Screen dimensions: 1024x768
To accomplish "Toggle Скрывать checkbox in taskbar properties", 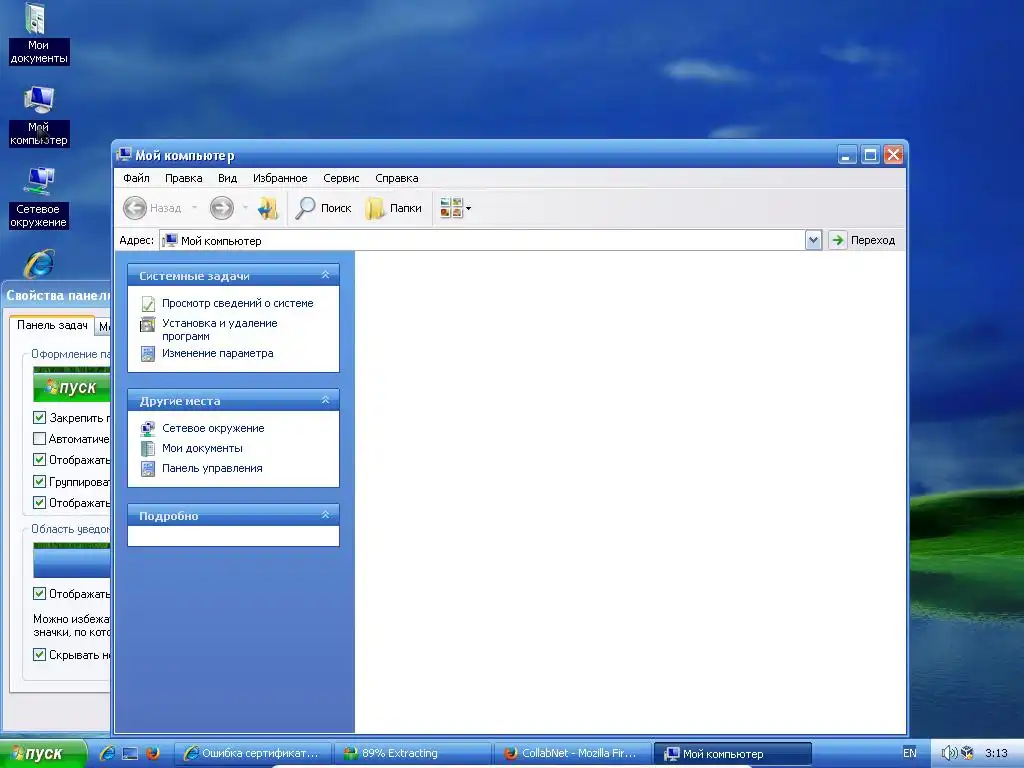I will 39,654.
